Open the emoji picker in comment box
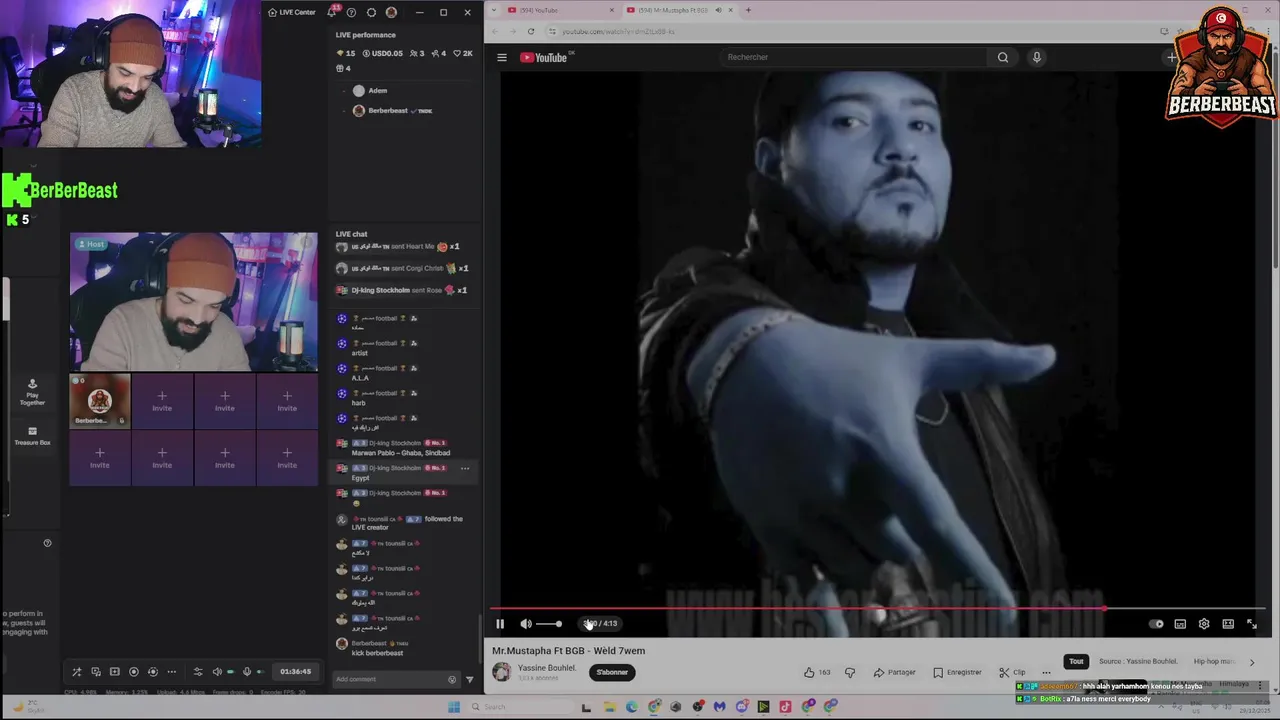This screenshot has width=1280, height=720. [452, 680]
